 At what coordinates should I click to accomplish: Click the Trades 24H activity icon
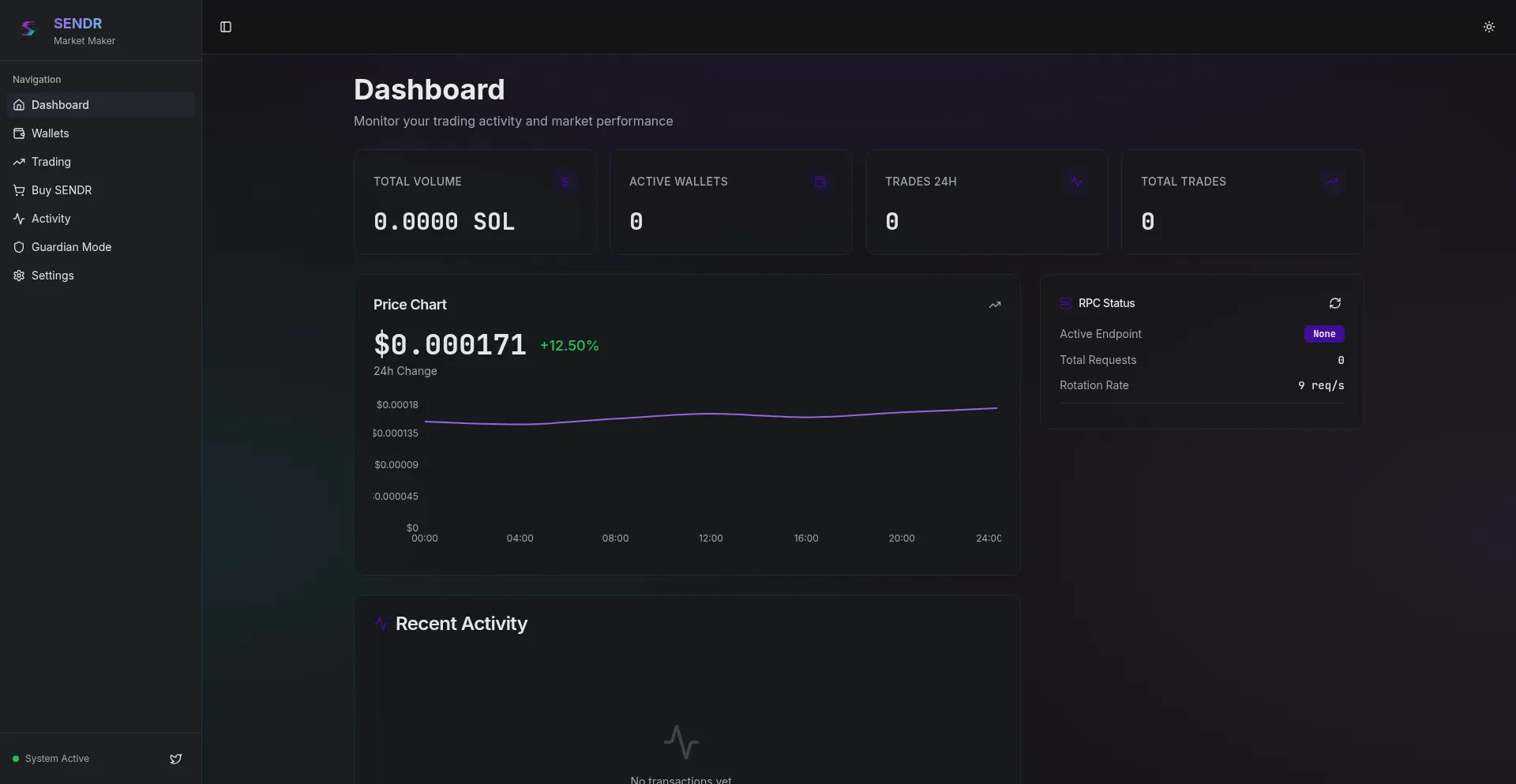click(x=1076, y=182)
